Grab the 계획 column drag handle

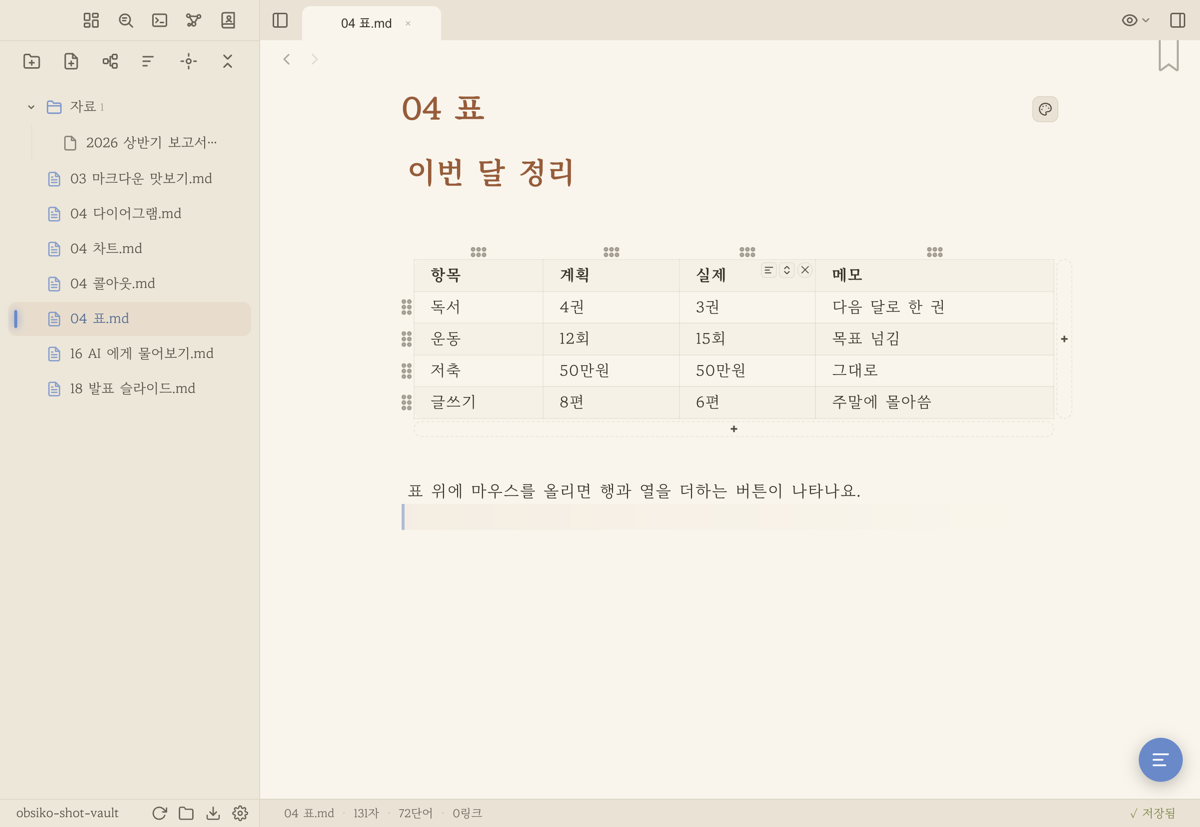(x=611, y=252)
